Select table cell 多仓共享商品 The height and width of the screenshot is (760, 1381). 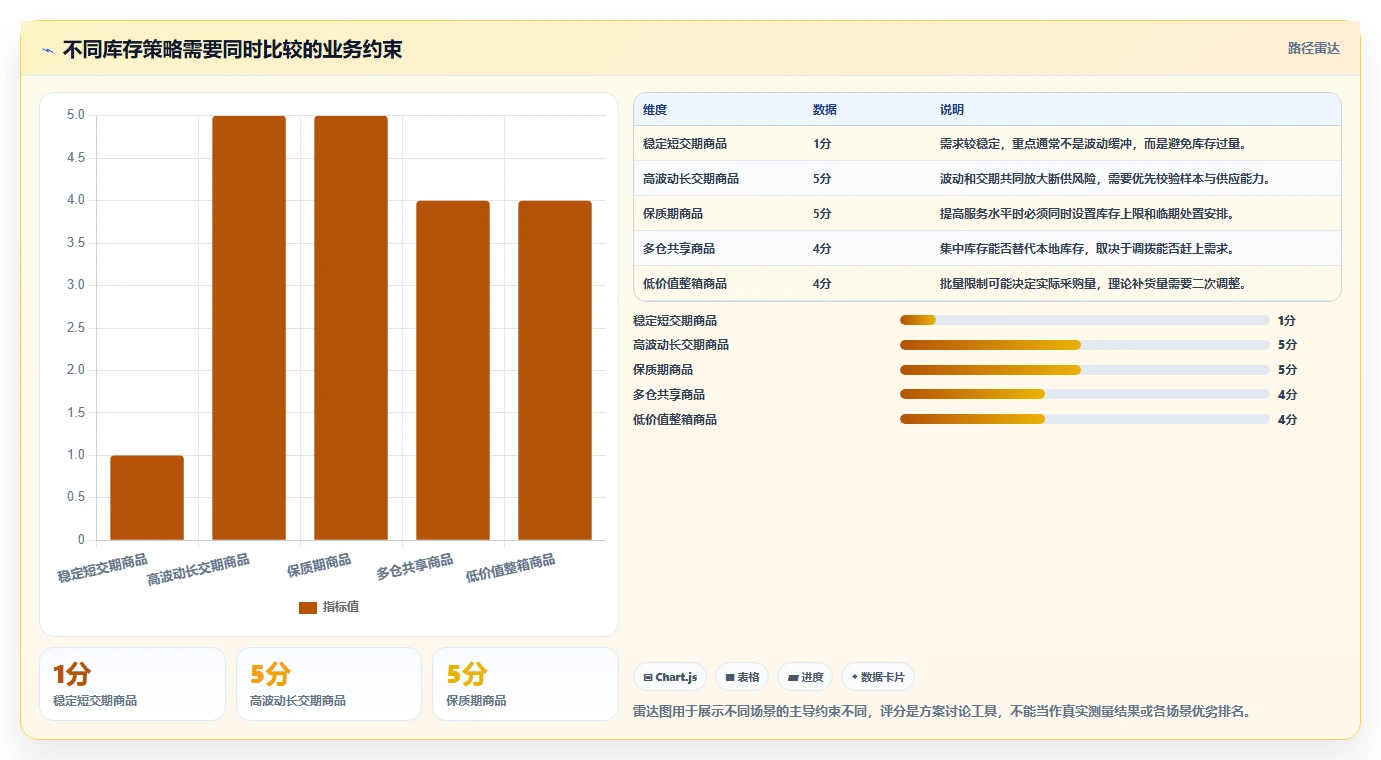[x=679, y=248]
